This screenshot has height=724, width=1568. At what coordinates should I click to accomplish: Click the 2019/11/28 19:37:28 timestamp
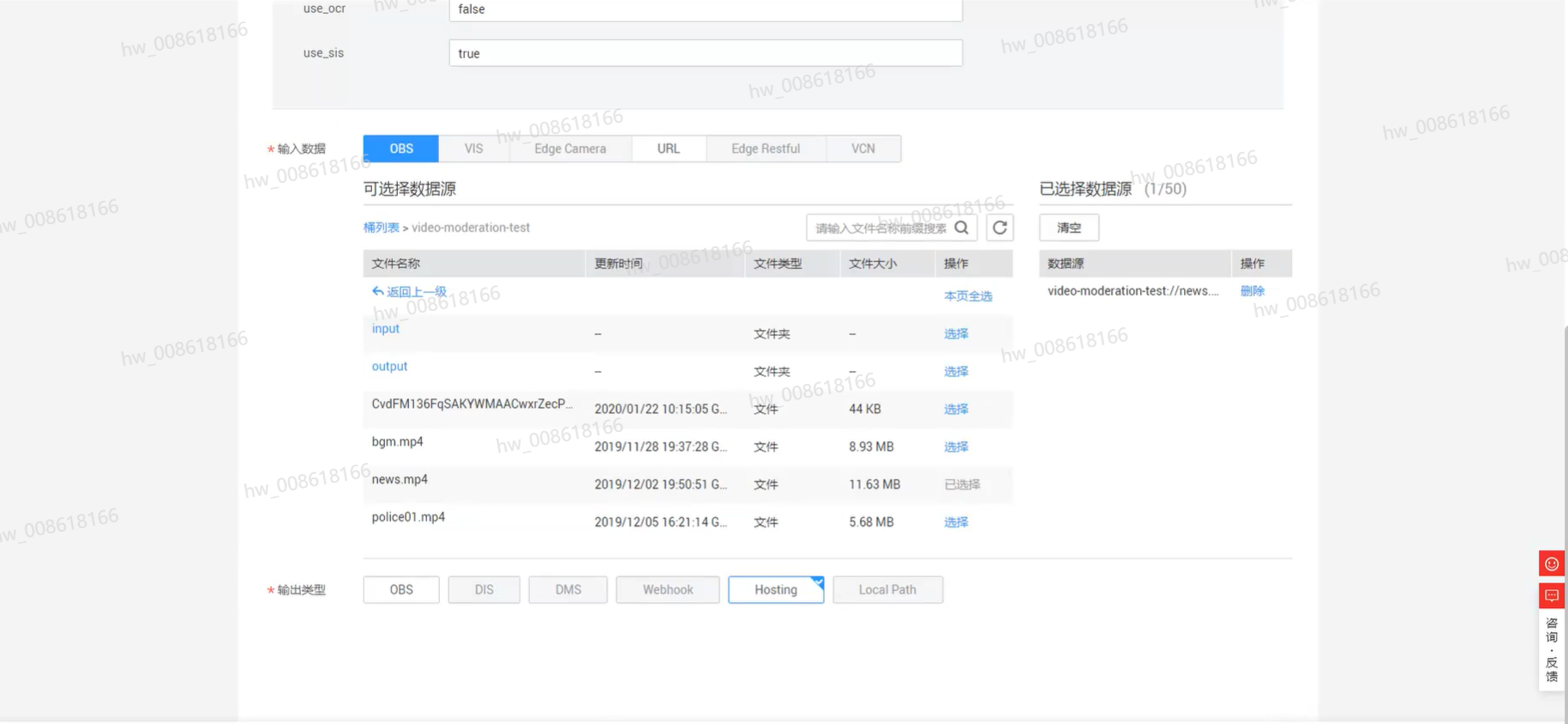661,447
